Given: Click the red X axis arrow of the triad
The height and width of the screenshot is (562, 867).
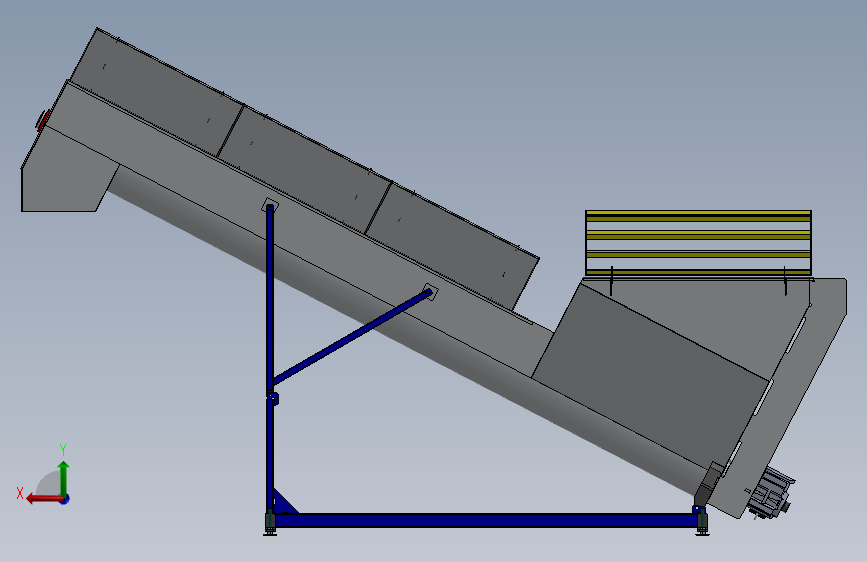Looking at the screenshot, I should click(x=44, y=499).
